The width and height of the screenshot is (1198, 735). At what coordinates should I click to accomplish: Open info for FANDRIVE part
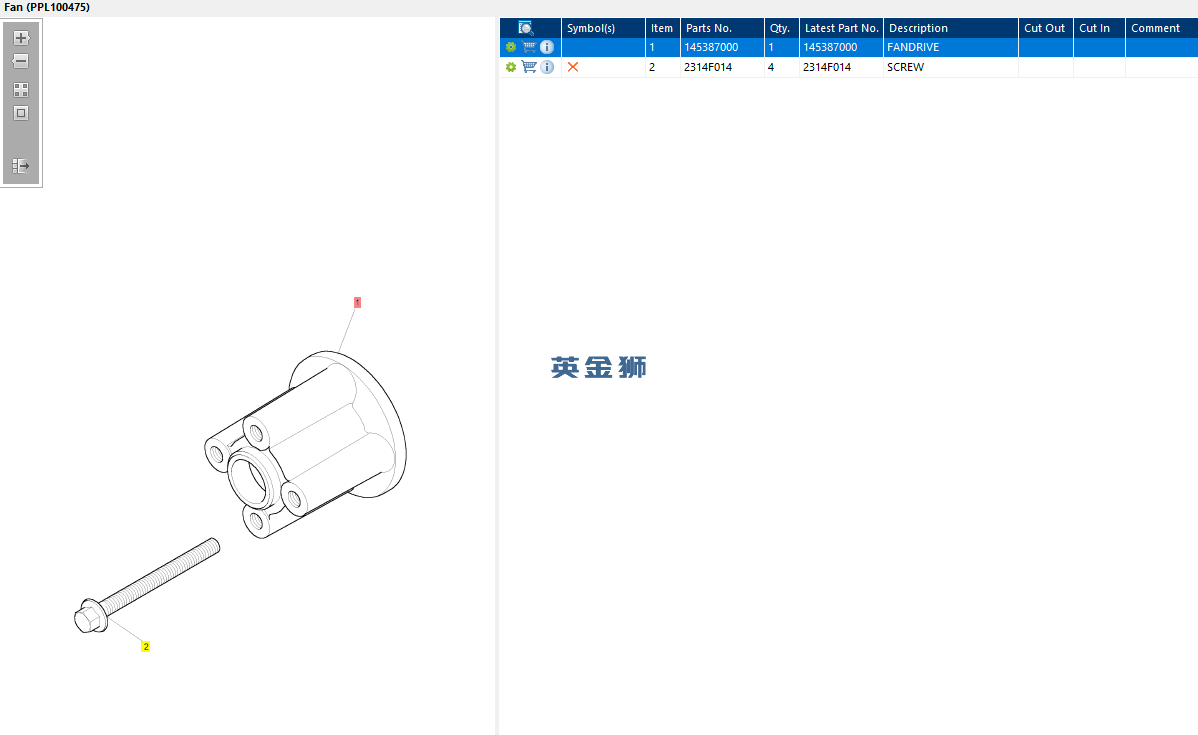(547, 47)
